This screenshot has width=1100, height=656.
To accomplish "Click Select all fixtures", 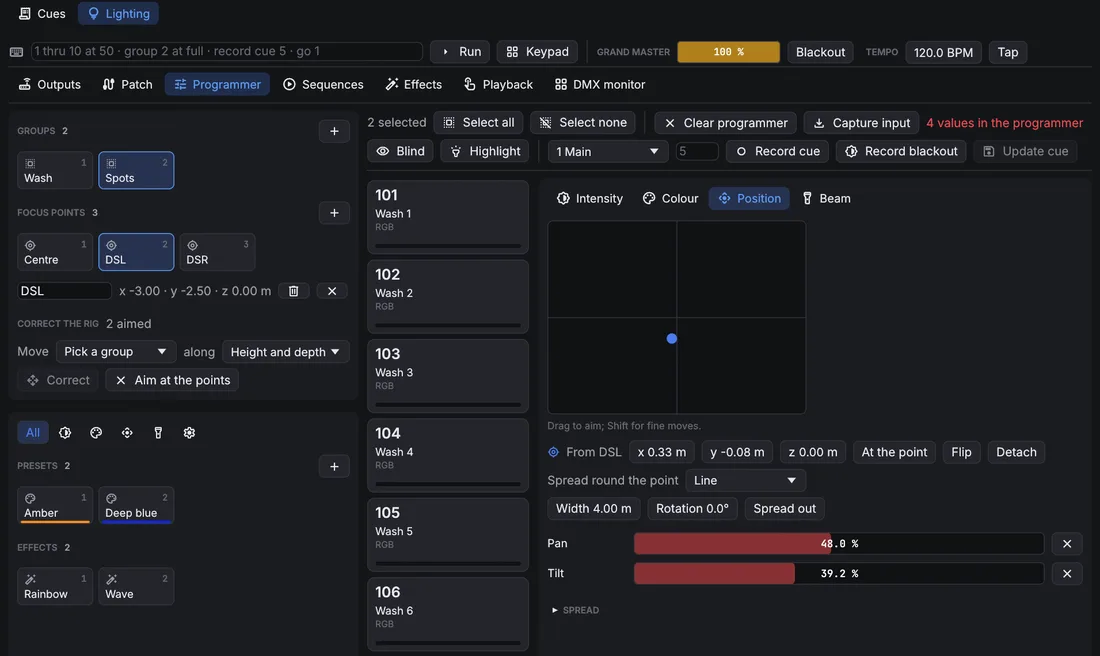I will pos(478,123).
